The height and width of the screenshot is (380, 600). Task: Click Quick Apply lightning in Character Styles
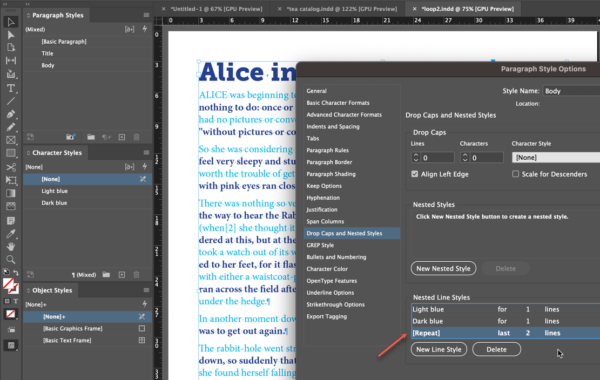(145, 166)
